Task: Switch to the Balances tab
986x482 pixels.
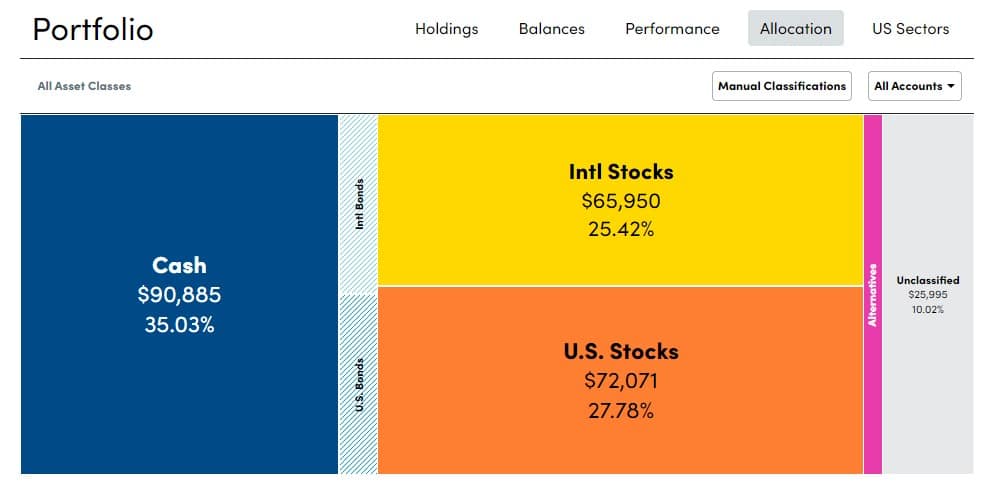Action: 551,29
